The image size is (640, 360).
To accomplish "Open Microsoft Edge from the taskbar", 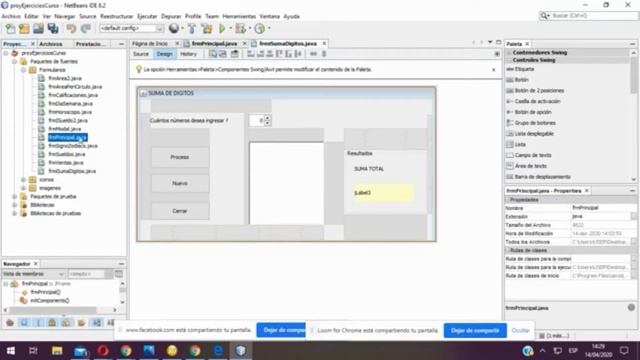I will [x=218, y=351].
